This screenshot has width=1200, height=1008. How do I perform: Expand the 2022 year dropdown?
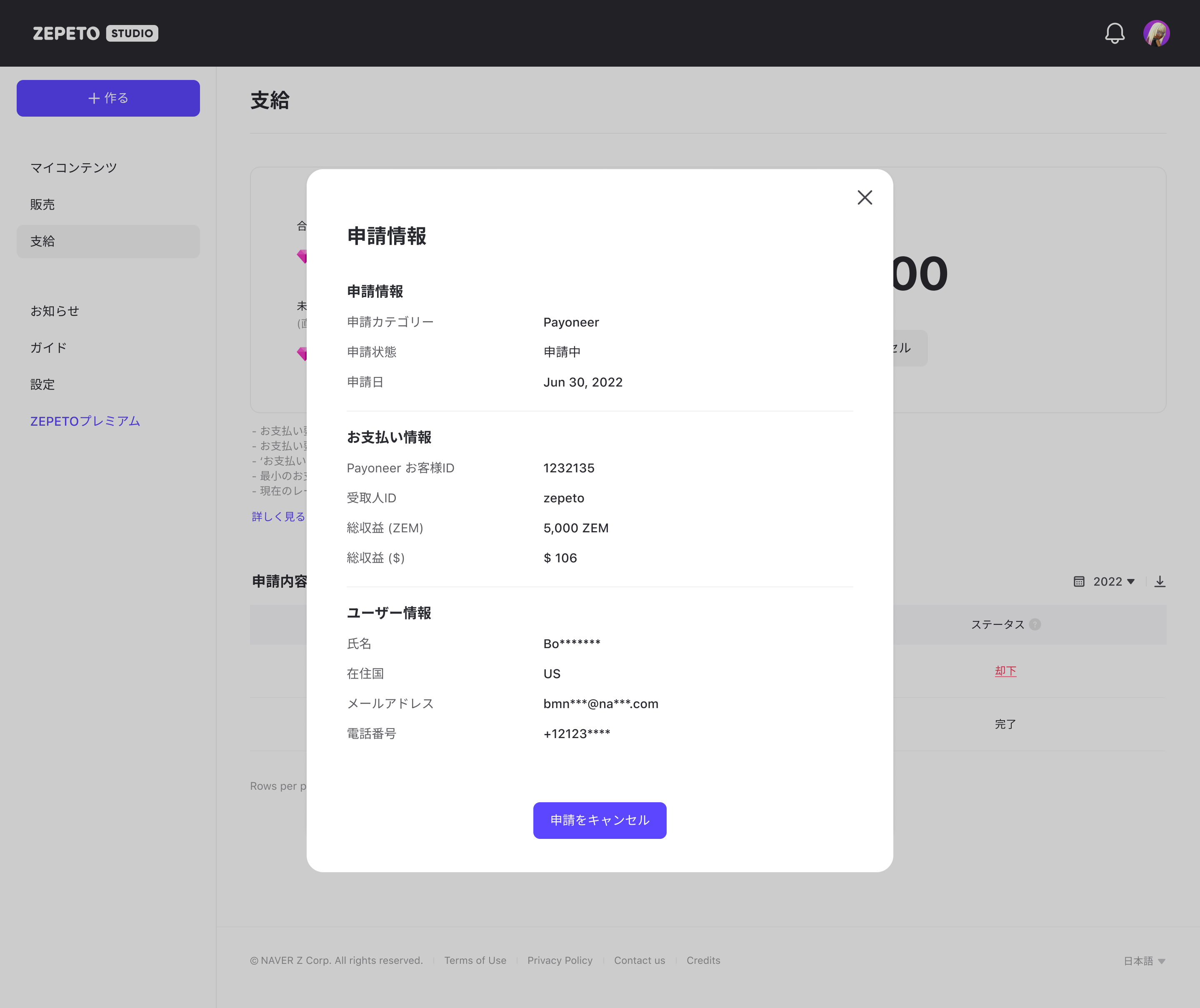(1114, 582)
